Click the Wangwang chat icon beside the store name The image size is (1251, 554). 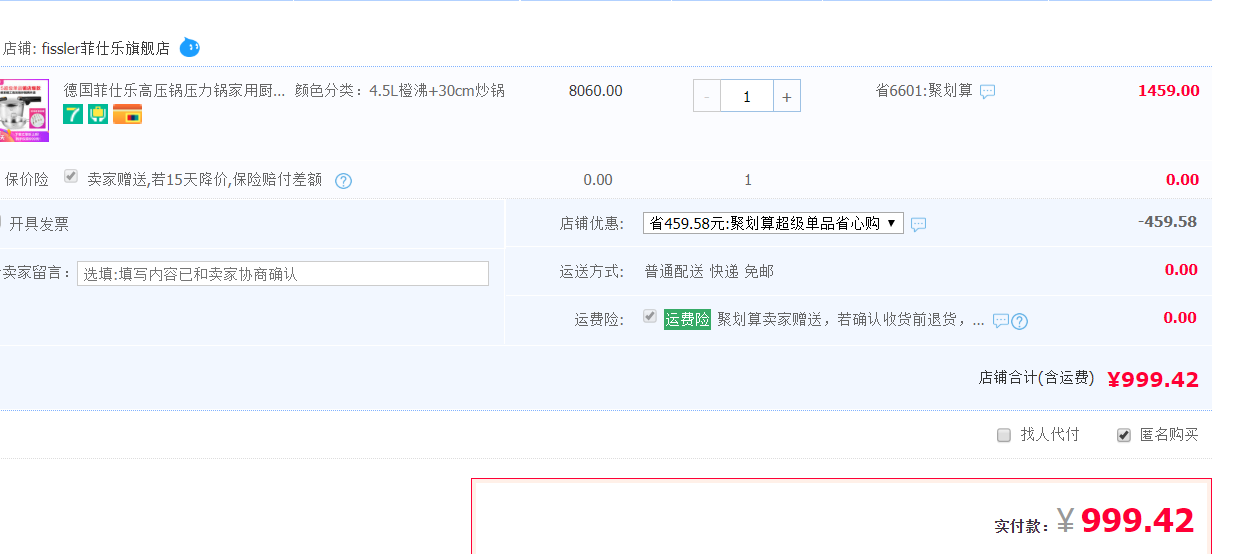pyautogui.click(x=189, y=47)
